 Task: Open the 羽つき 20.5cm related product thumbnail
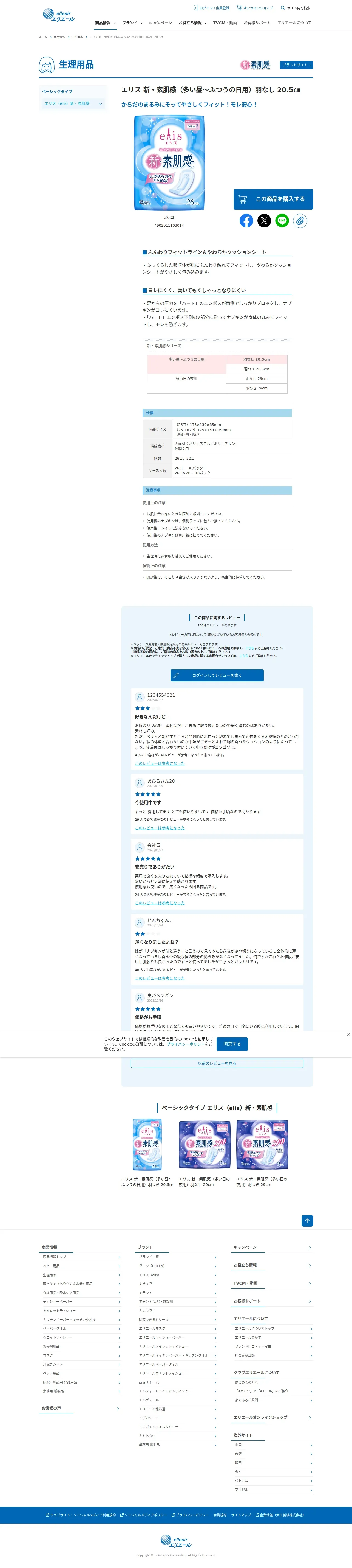pyautogui.click(x=147, y=1144)
